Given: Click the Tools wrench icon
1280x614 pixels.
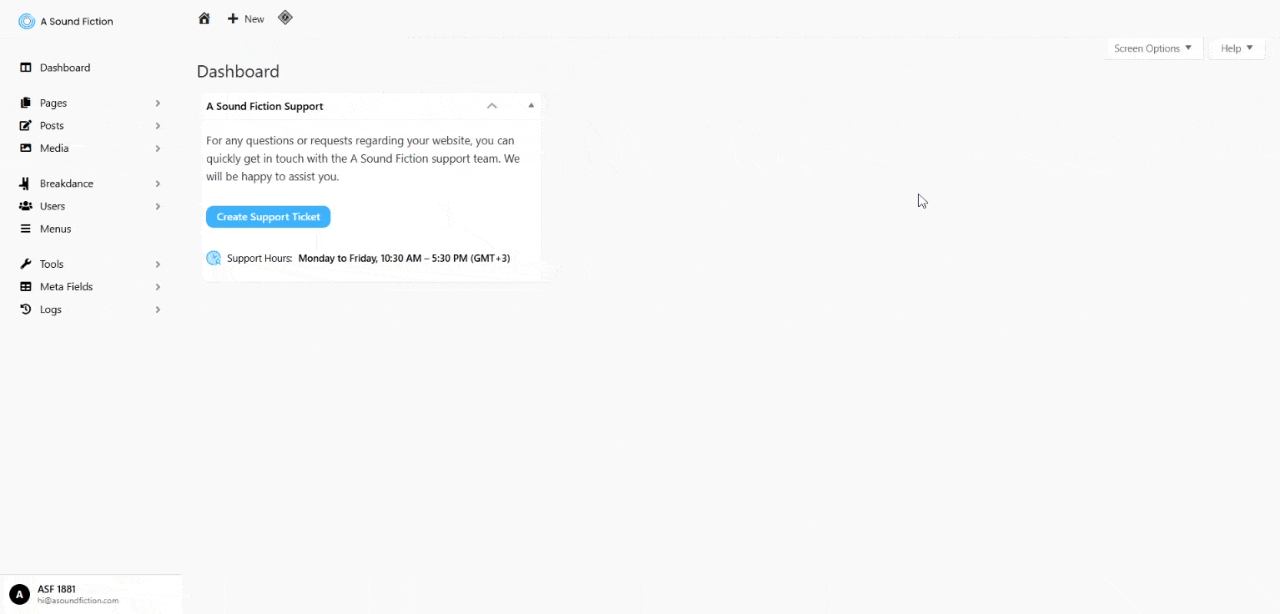Looking at the screenshot, I should pos(26,264).
